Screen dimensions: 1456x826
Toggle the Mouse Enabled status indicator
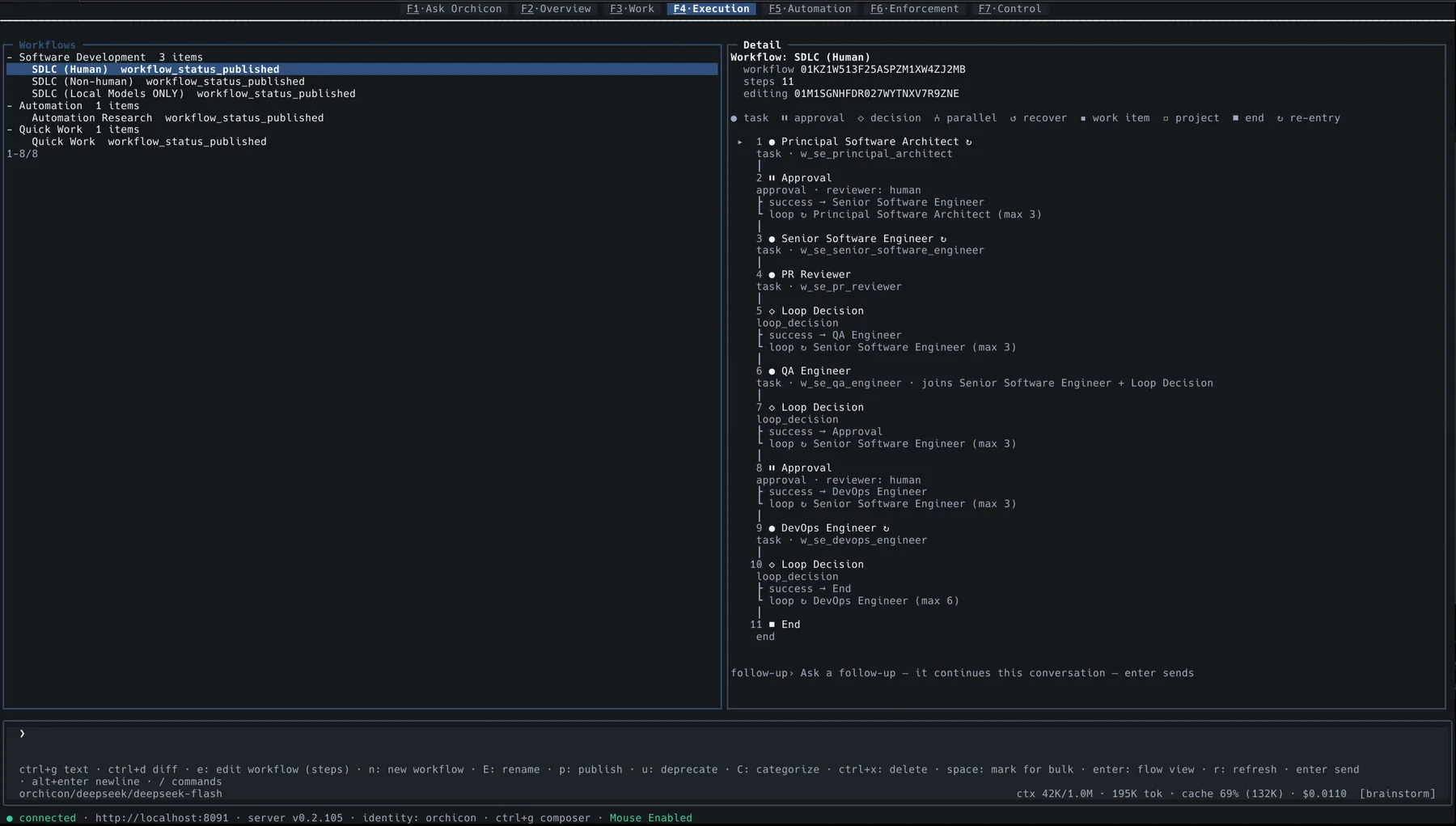[x=650, y=818]
